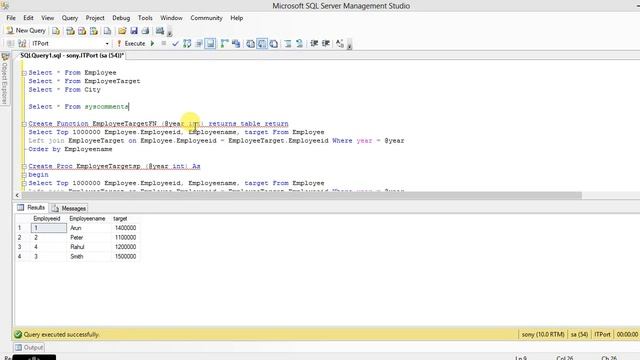Open an Analysis Services MDX Query

tap(70, 31)
